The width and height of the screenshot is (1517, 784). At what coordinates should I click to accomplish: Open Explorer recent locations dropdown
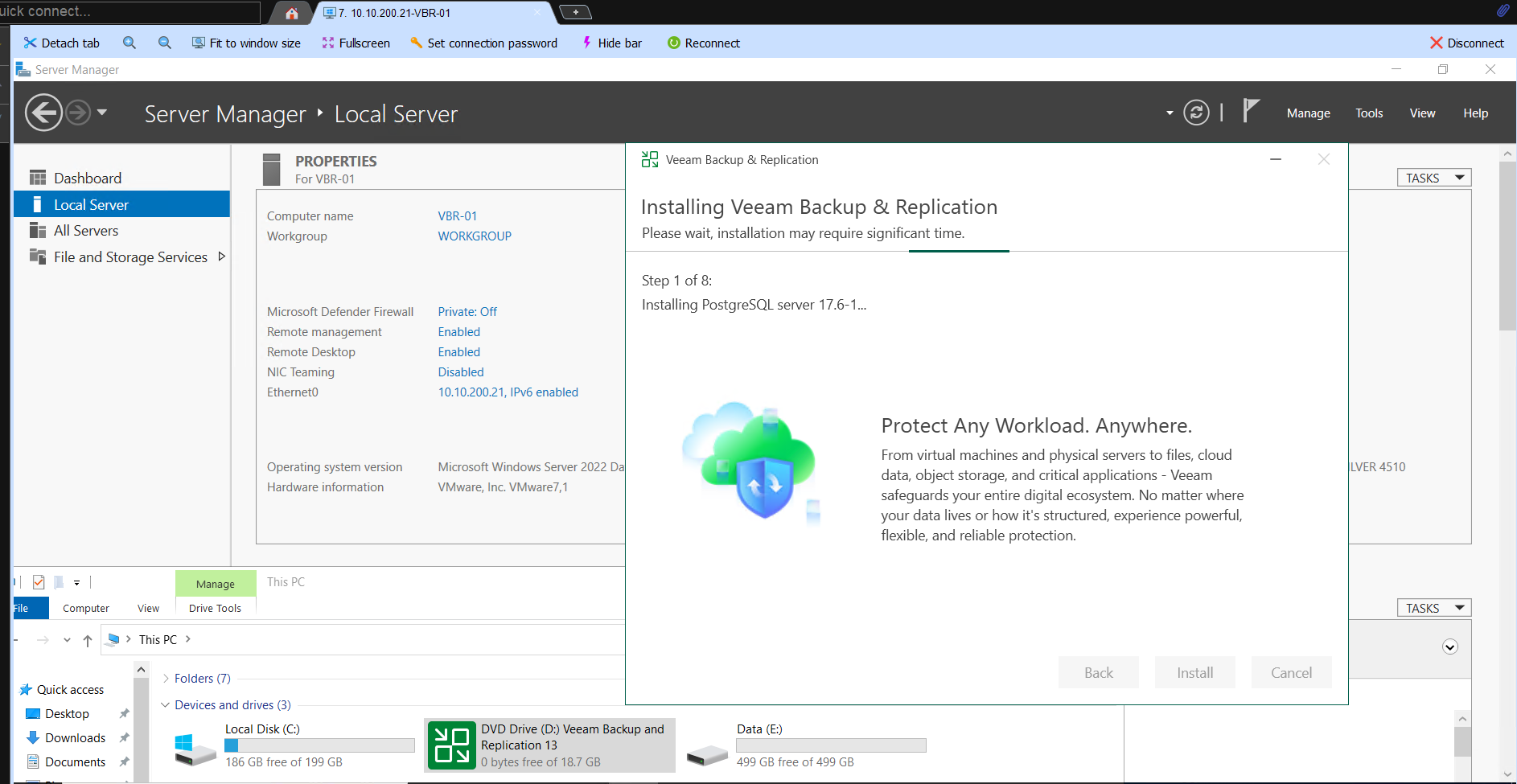pos(67,640)
